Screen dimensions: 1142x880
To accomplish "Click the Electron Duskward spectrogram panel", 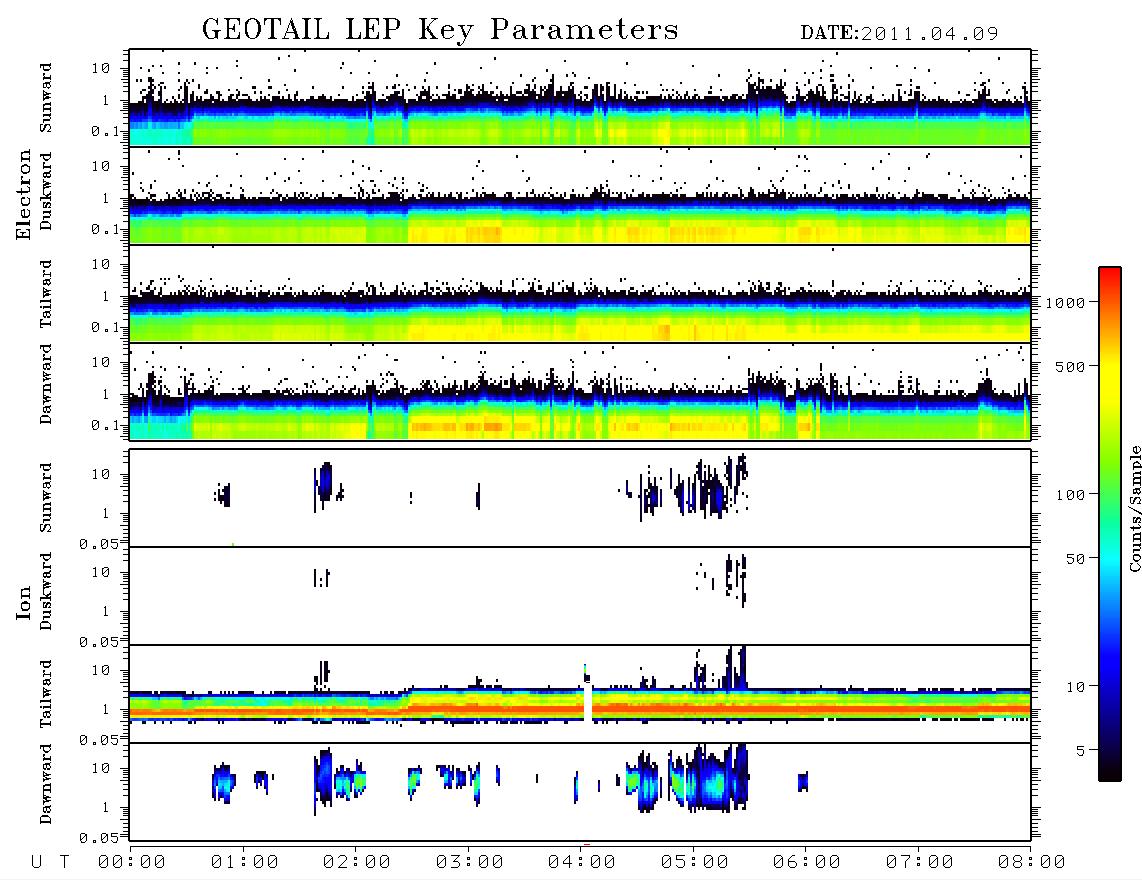I will tap(580, 196).
